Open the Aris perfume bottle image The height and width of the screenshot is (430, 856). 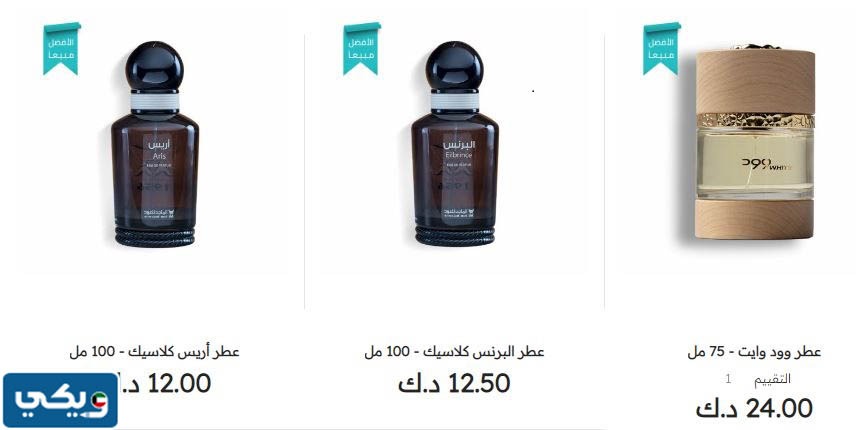(154, 144)
